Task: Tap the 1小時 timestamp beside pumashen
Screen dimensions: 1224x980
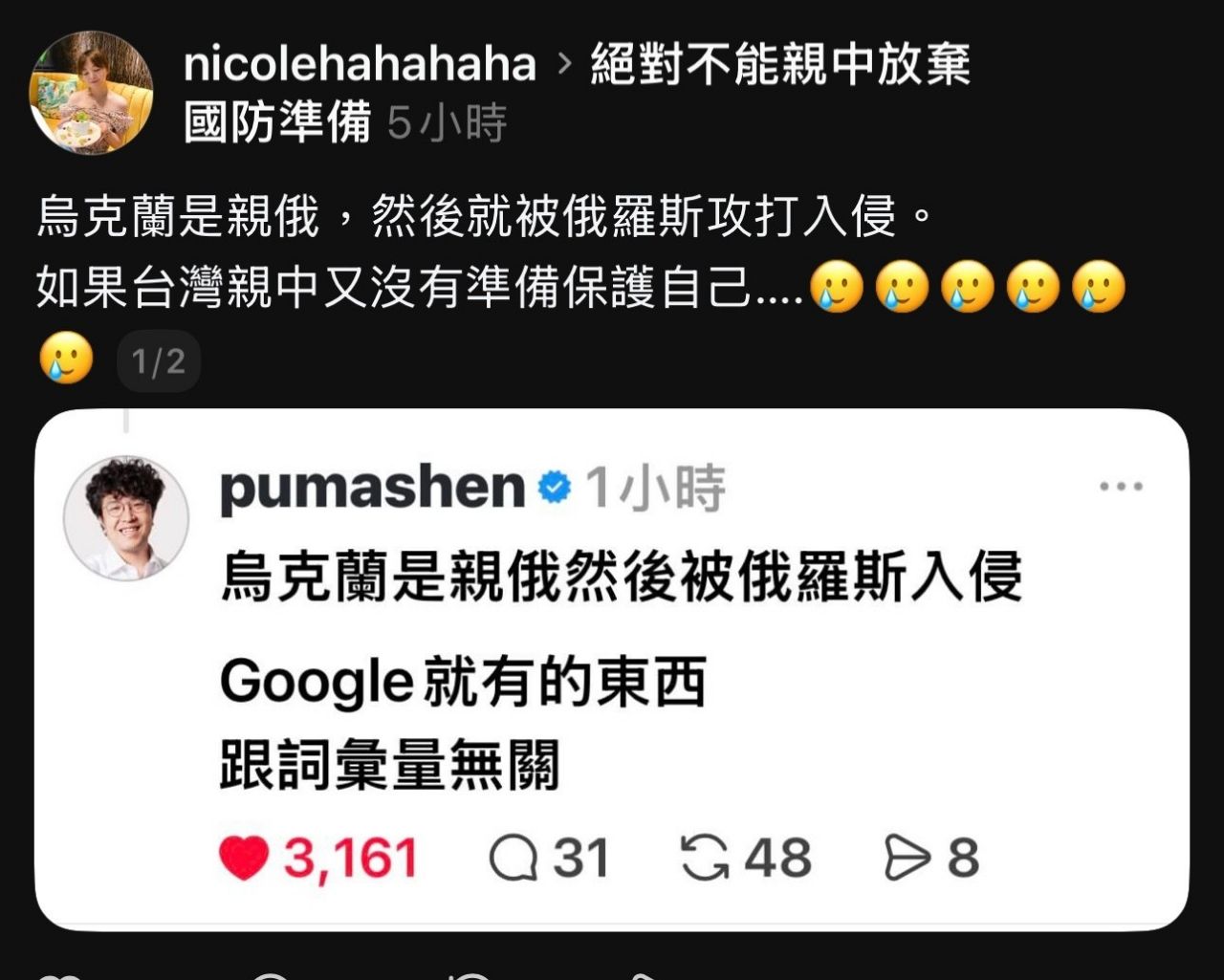Action: click(x=656, y=489)
